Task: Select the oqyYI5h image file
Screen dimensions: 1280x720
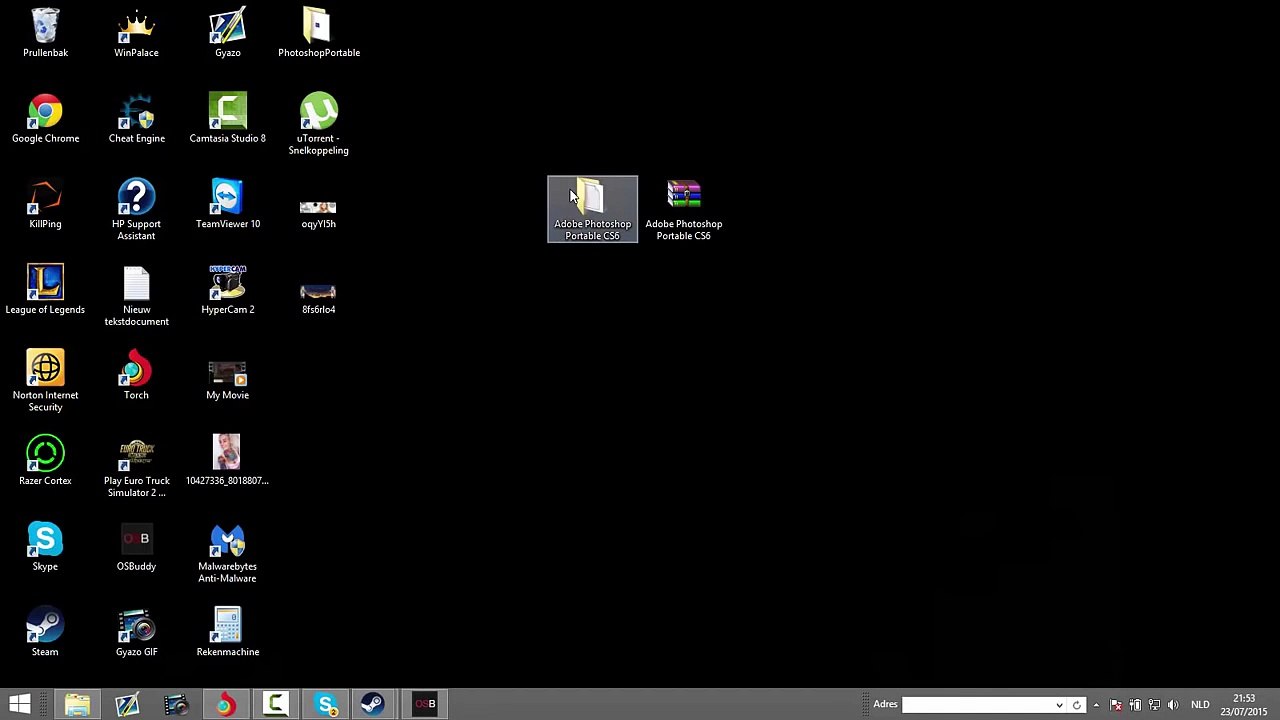Action: pyautogui.click(x=319, y=210)
